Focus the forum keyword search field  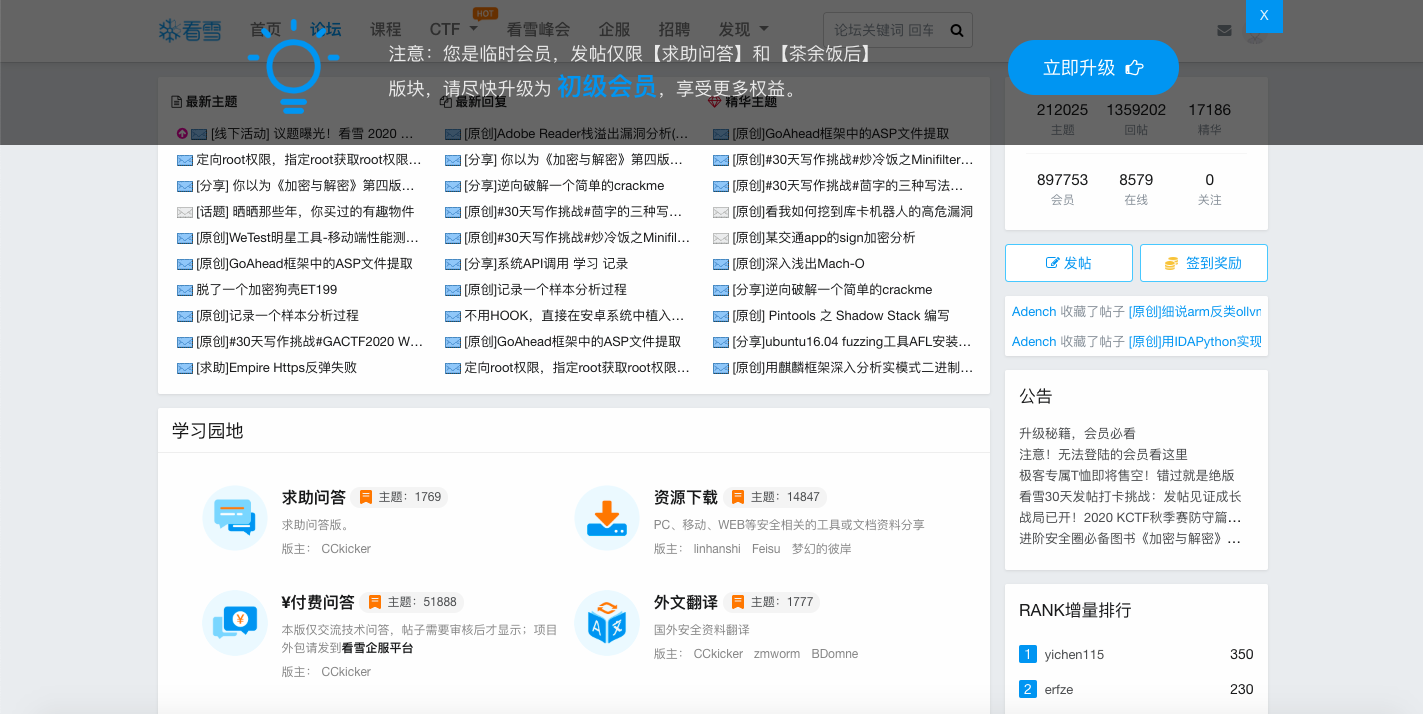(883, 30)
